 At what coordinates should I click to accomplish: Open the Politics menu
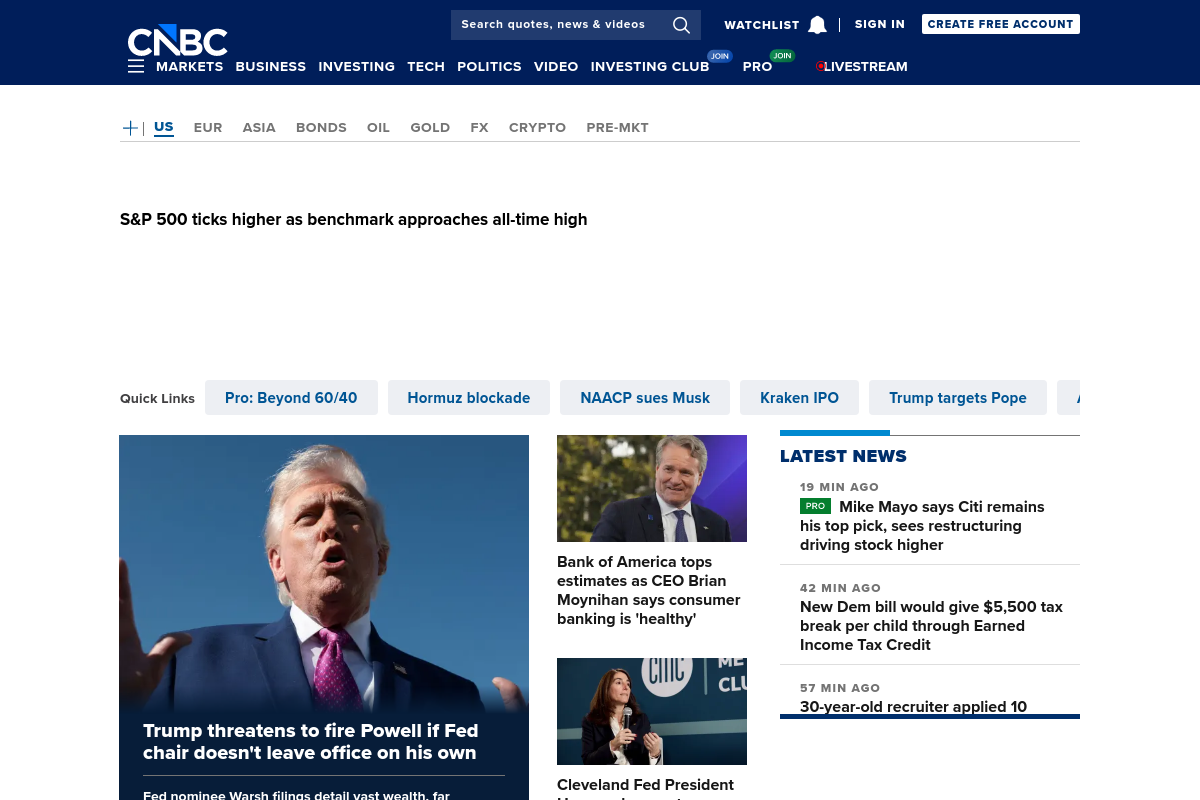(489, 67)
